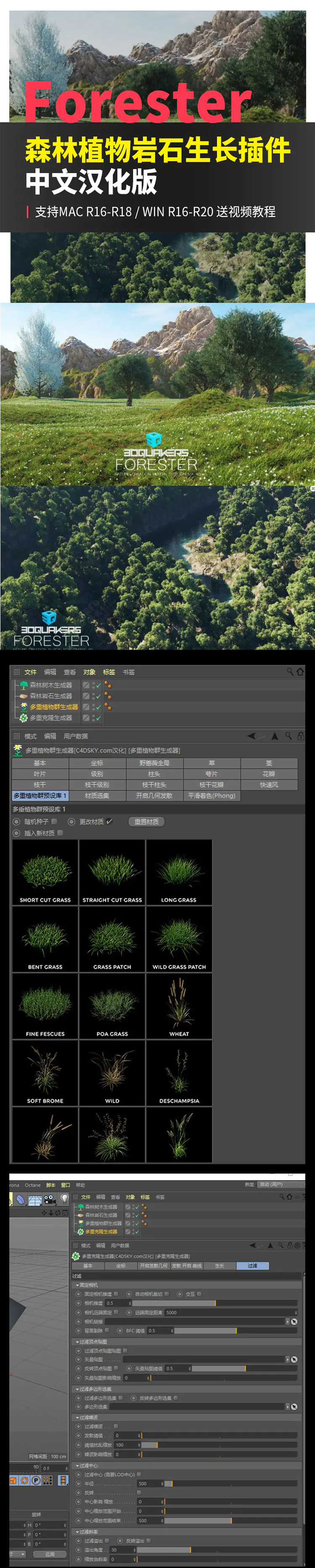Switch to the 快速风 tab
315x1568 pixels.
coord(269,784)
